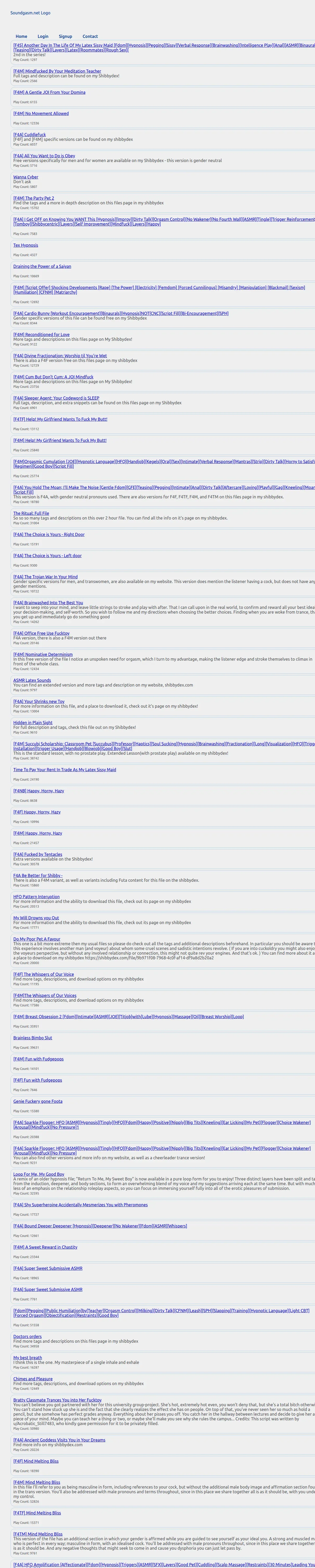The image size is (315, 1568).
Task: Open 'Bratty Classmate Trances You' link
Action: pos(57,1400)
